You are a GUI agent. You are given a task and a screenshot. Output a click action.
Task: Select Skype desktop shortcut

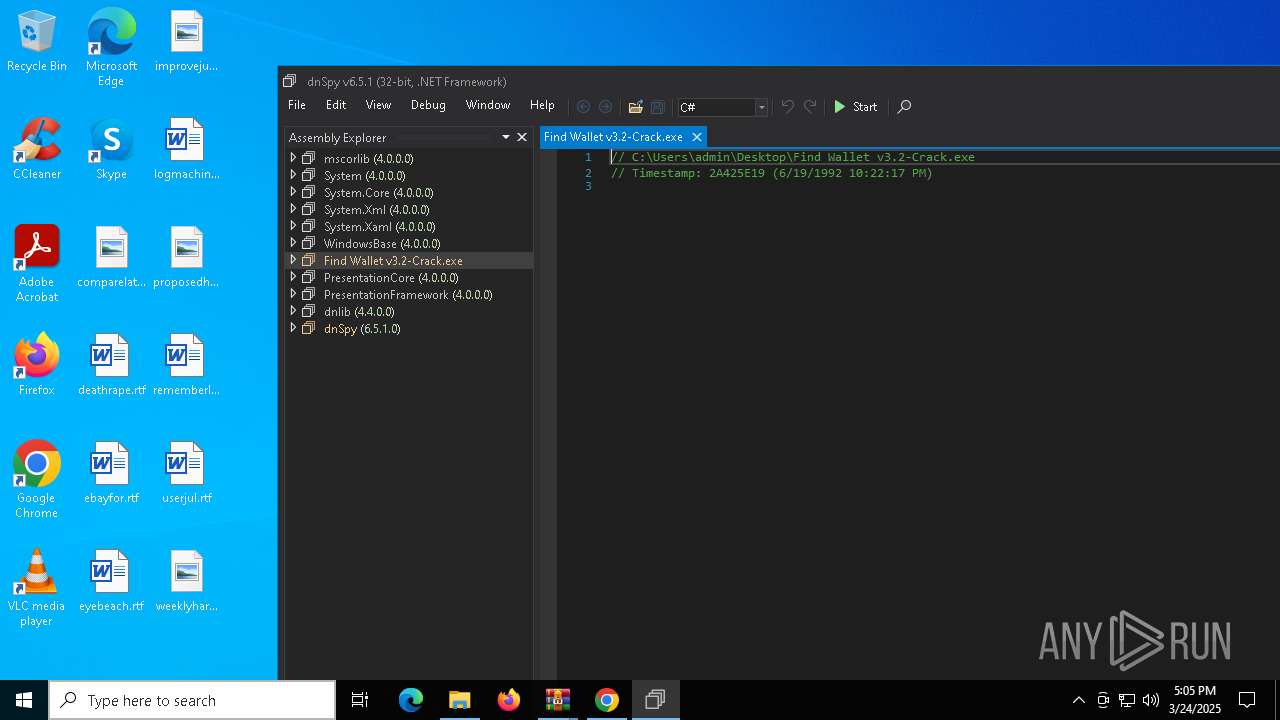pyautogui.click(x=111, y=149)
